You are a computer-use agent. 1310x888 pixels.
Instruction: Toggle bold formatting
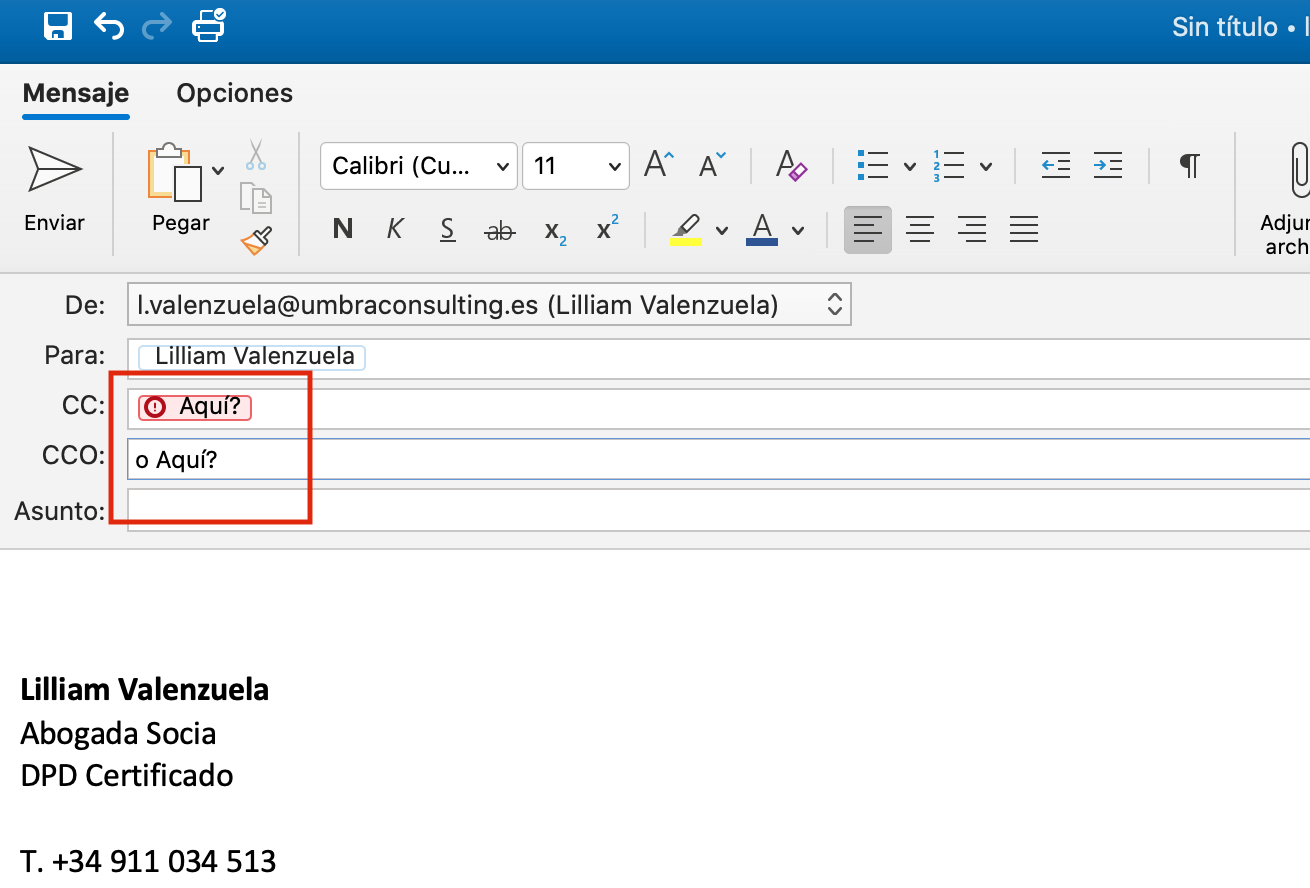(x=342, y=229)
